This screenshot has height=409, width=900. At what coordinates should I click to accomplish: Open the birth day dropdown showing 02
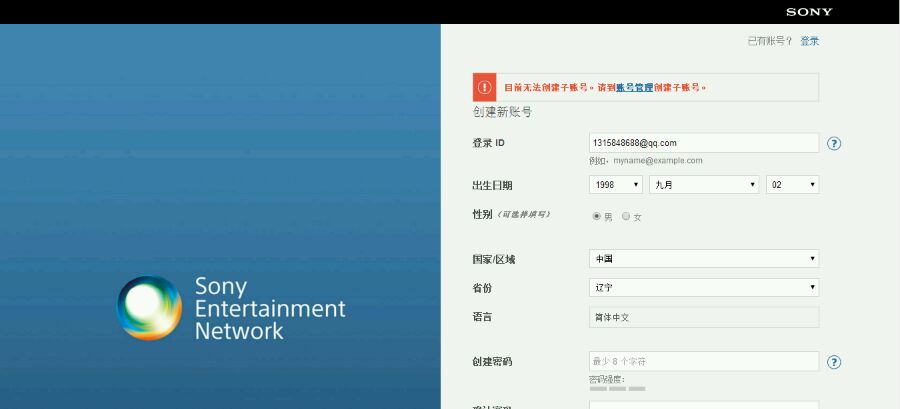(793, 185)
